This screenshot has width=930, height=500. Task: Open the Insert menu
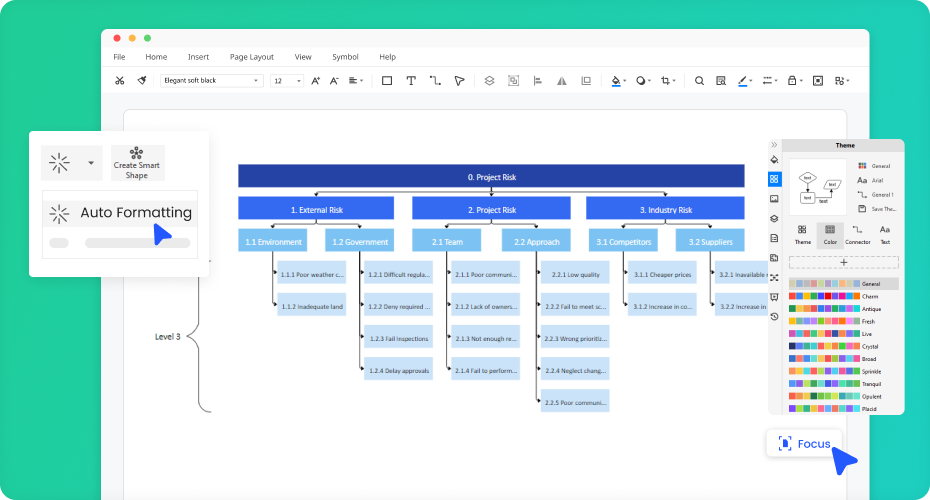[198, 57]
